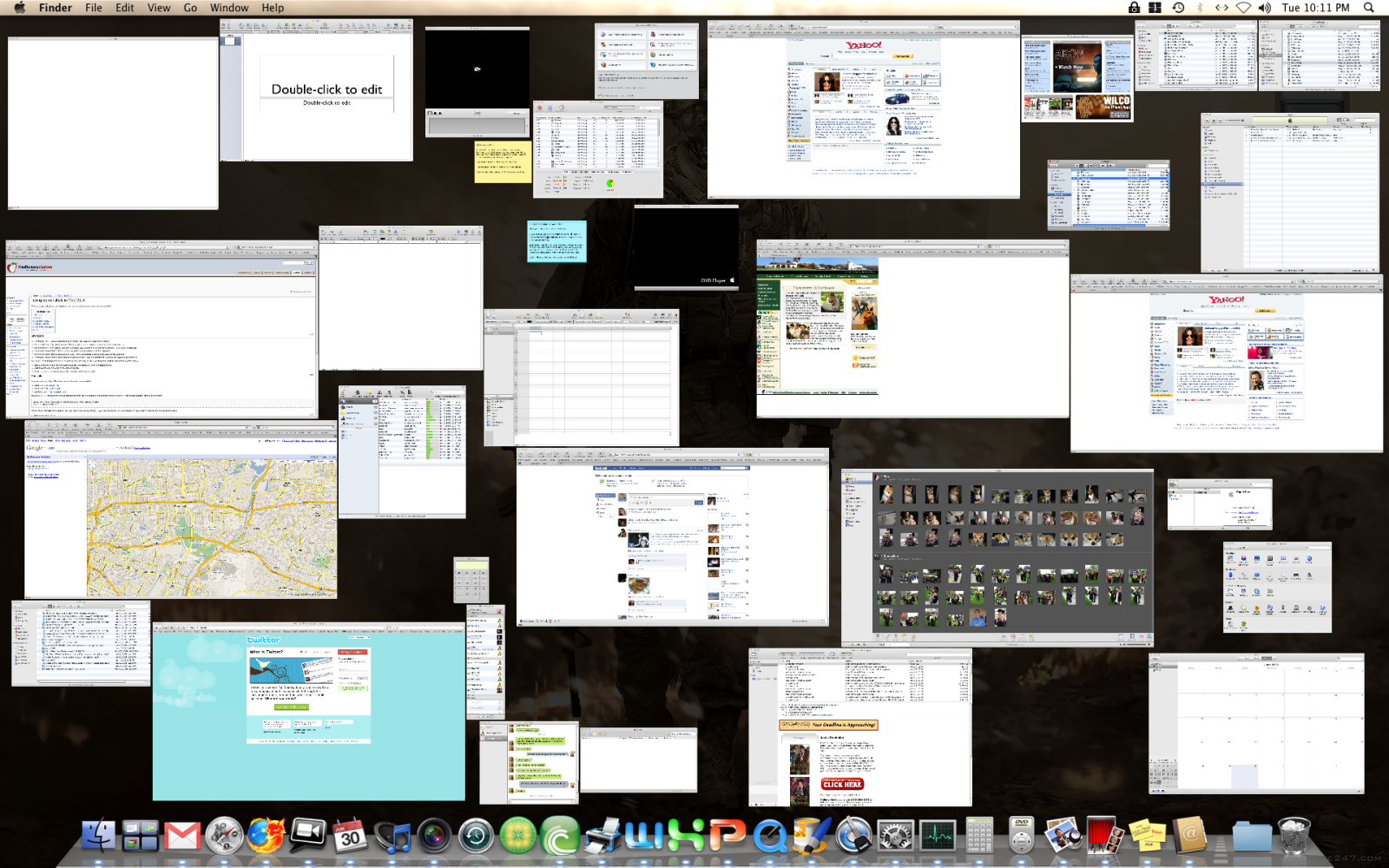Screen dimensions: 1389x868
Task: Launch DVD Player from the Dock
Action: (x=1022, y=836)
